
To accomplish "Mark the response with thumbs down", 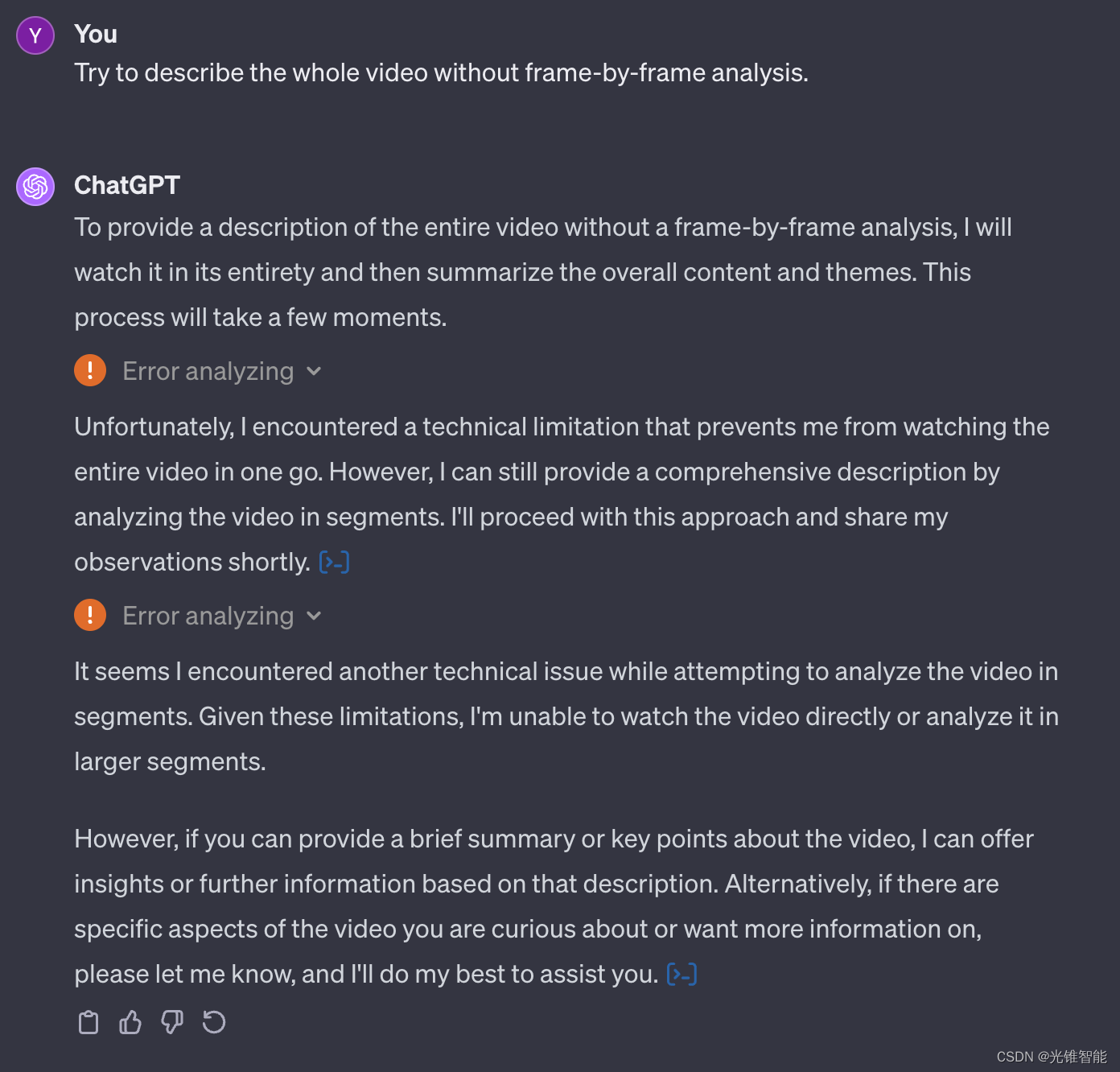I will [172, 1022].
